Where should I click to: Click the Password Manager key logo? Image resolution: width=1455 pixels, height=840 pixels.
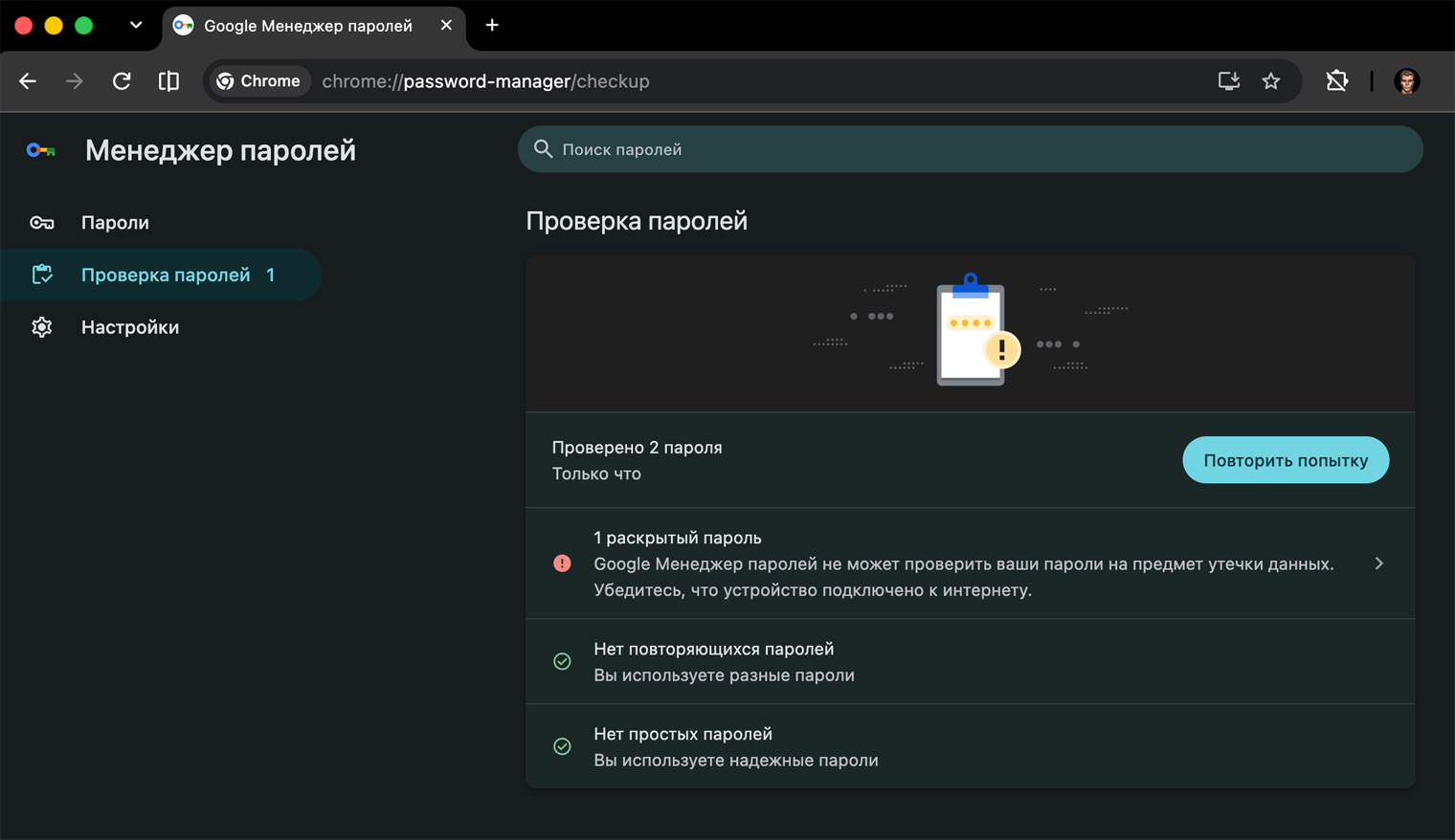pos(41,150)
